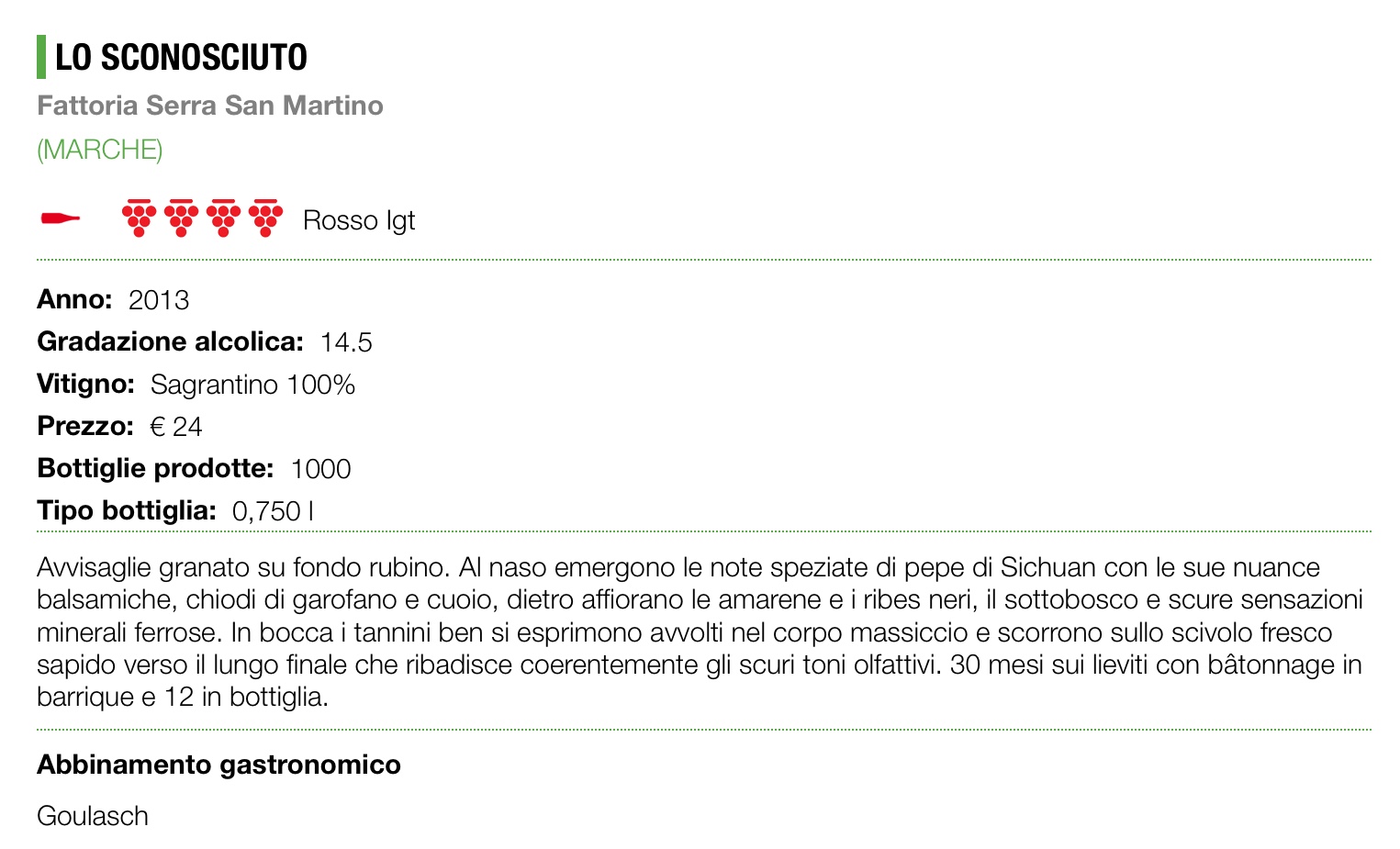
Task: Click the Tipo bottiglia value 0,750 l
Action: click(x=273, y=511)
